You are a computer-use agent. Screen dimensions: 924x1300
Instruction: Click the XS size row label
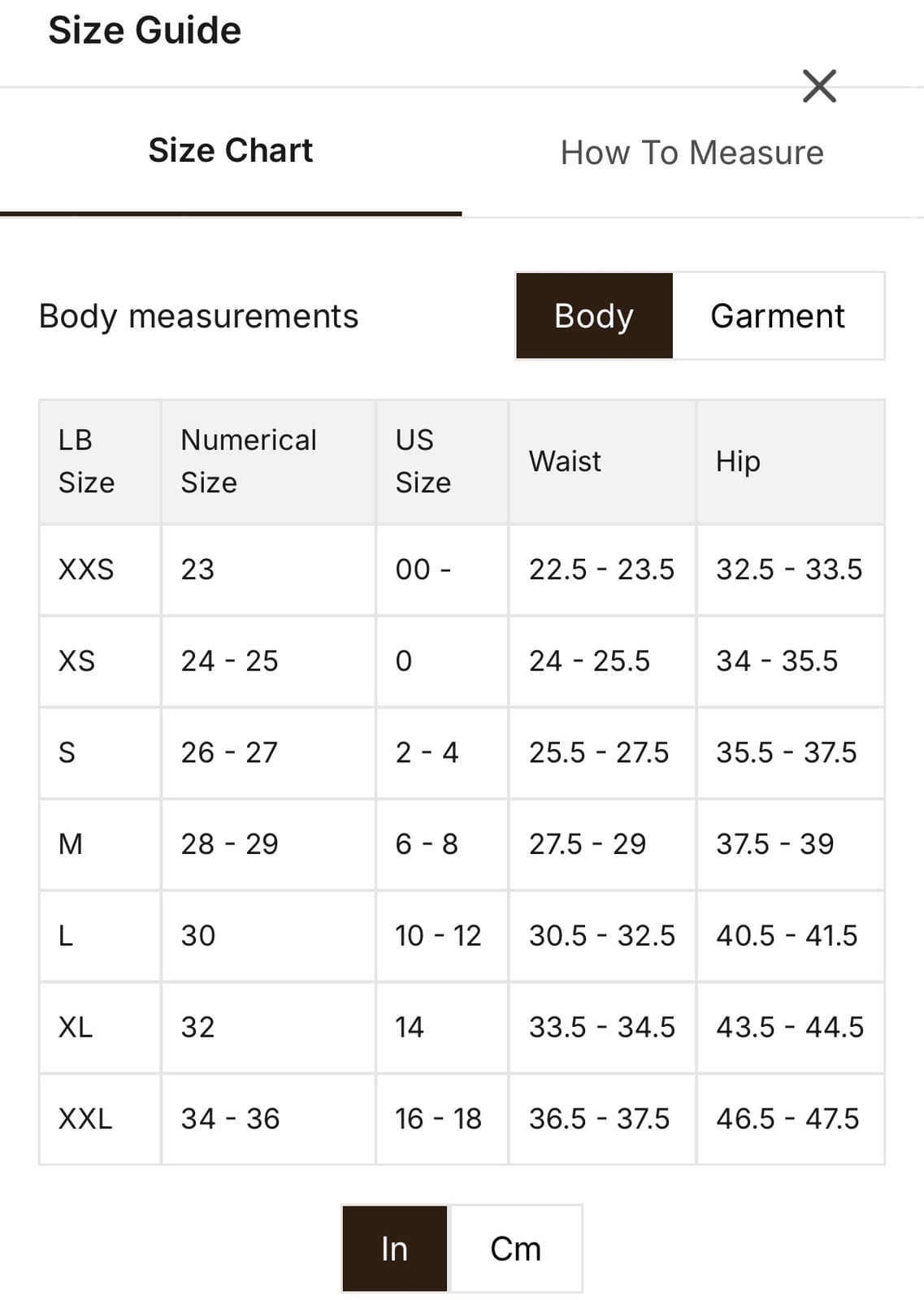click(x=77, y=661)
